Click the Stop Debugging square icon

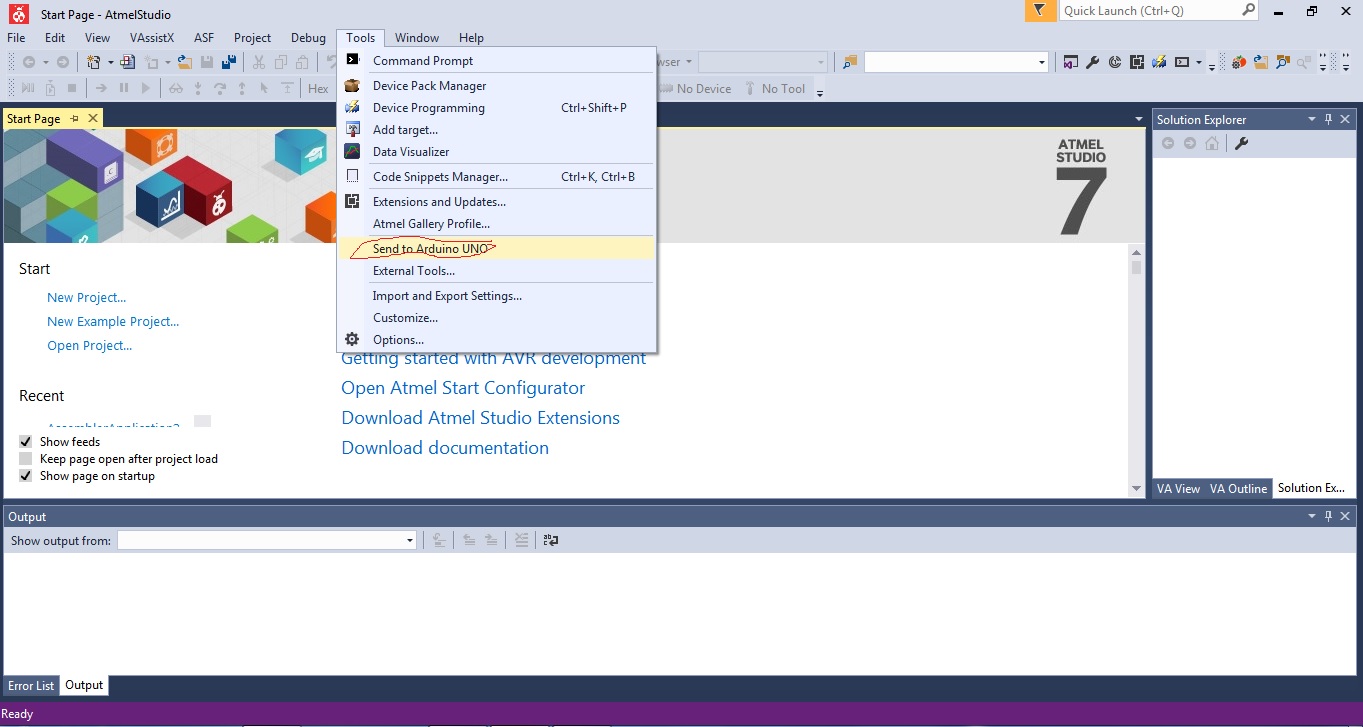pyautogui.click(x=72, y=89)
